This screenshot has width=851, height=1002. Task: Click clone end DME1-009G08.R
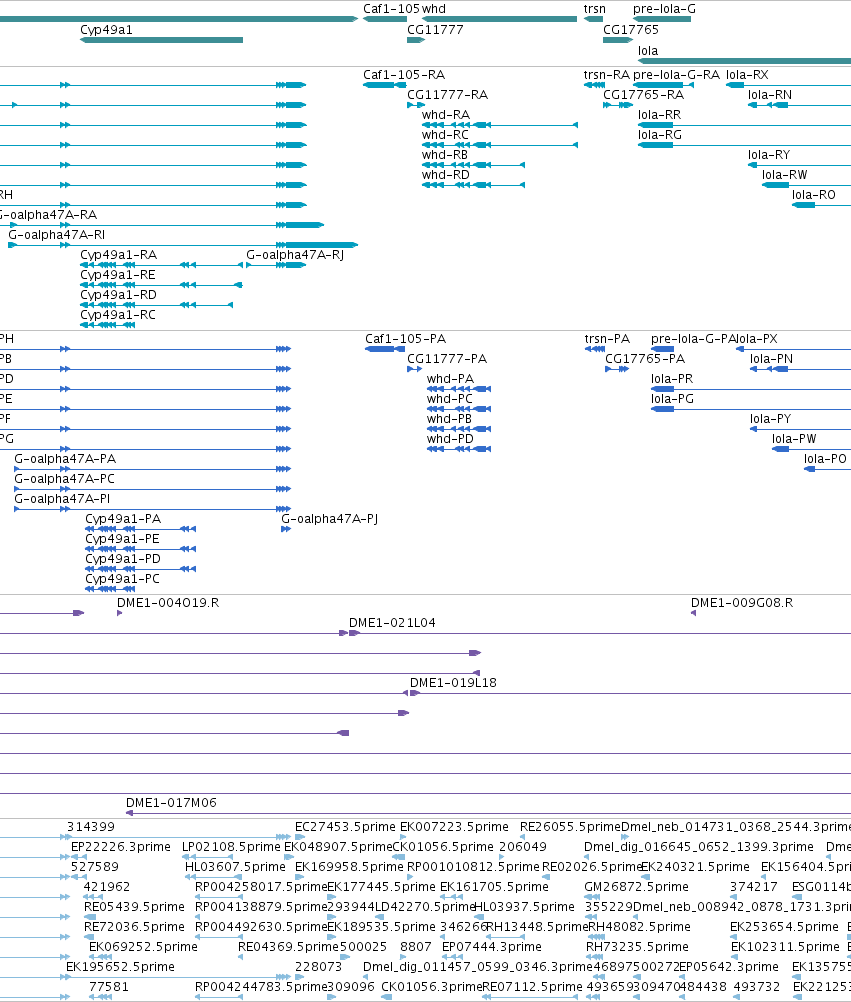point(742,603)
